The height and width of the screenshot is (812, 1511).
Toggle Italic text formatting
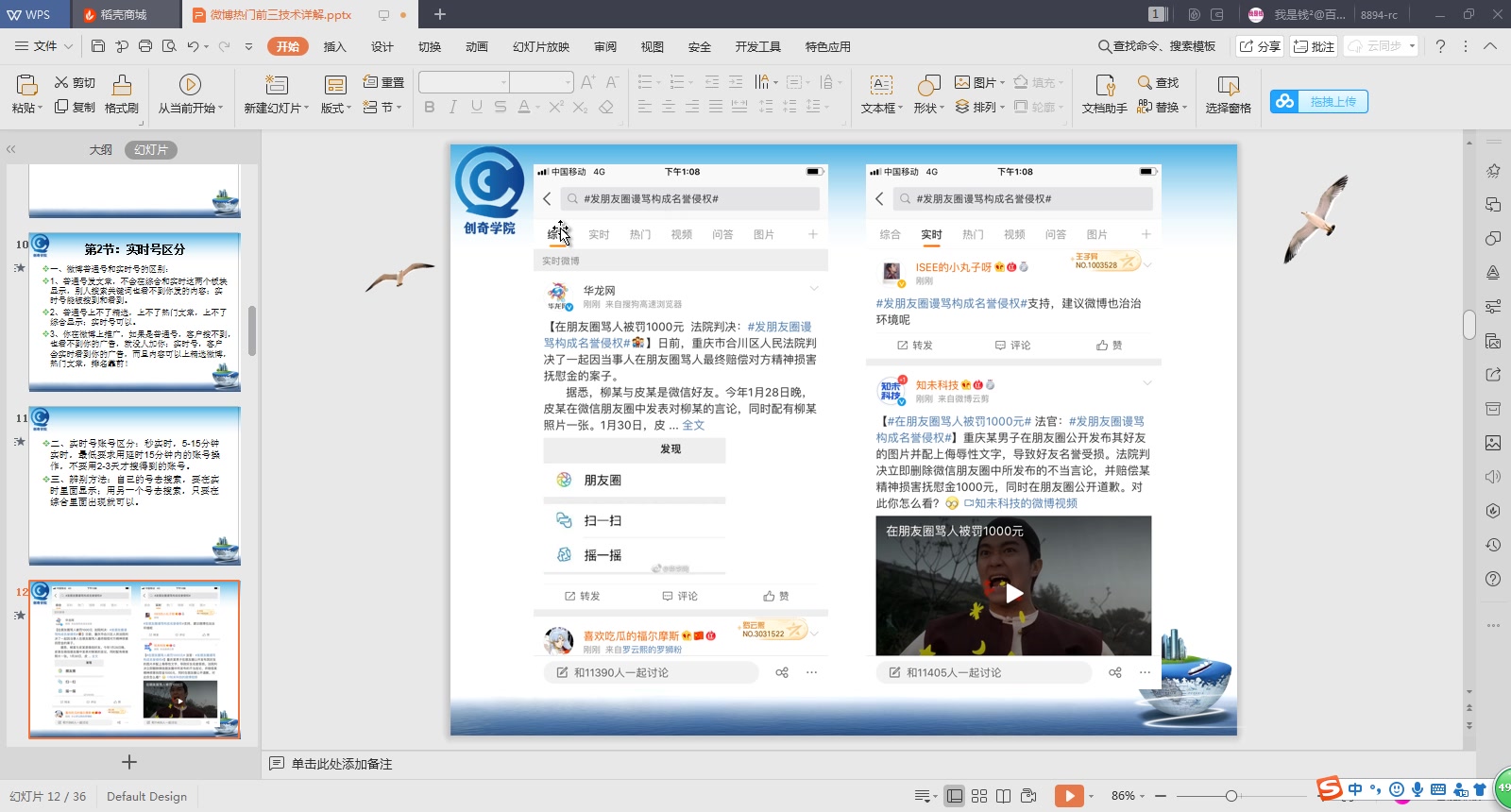(x=453, y=107)
